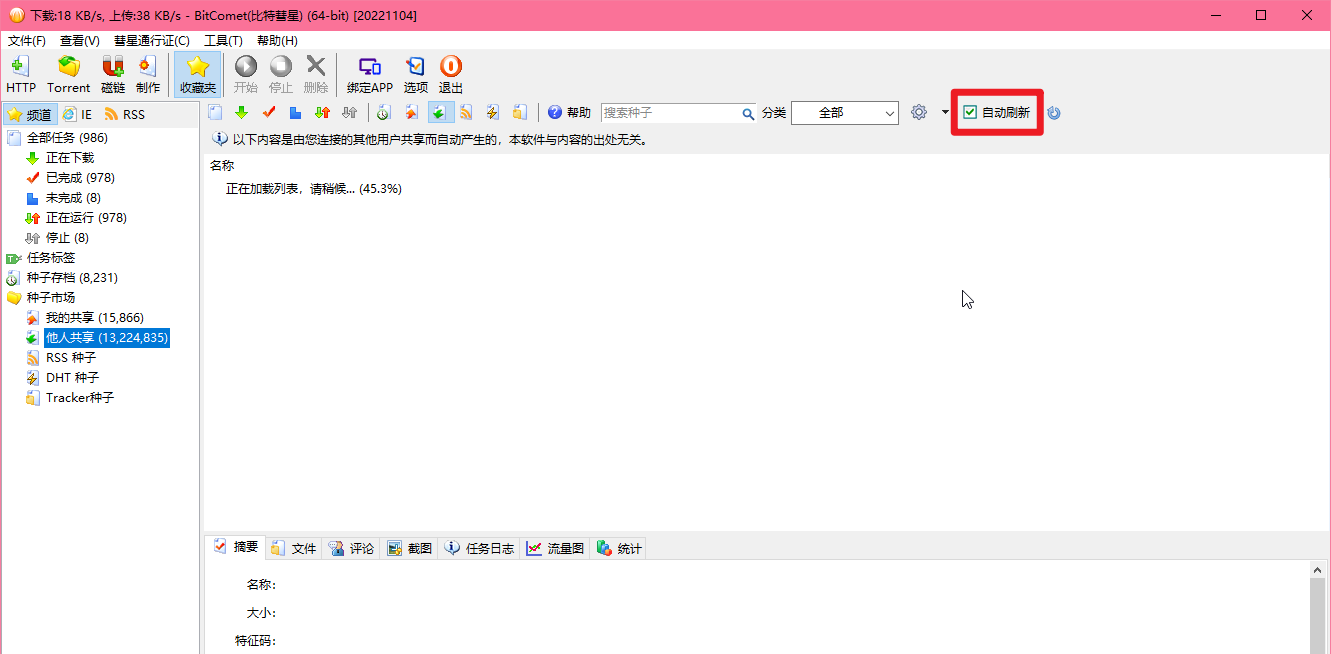Open the 帮助(H) menu
Screen dimensions: 1331x654
click(x=277, y=41)
